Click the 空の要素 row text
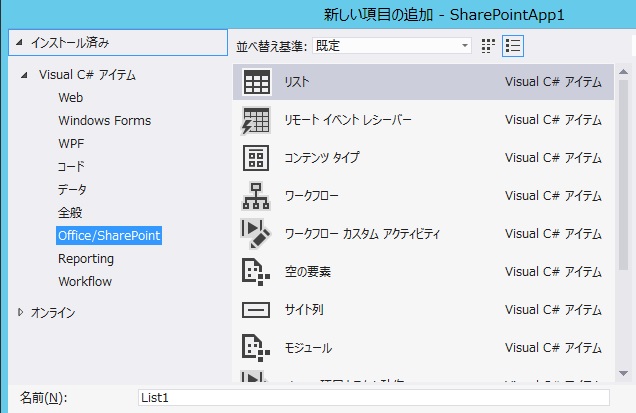 pyautogui.click(x=308, y=272)
